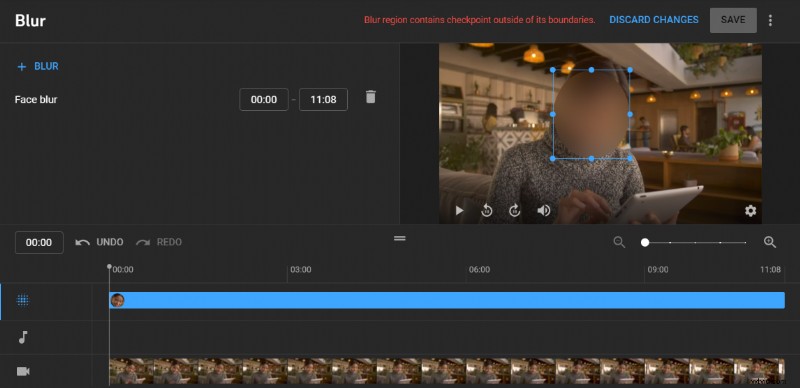Click the top-right blur box handle
This screenshot has width=800, height=388.
pyautogui.click(x=630, y=70)
